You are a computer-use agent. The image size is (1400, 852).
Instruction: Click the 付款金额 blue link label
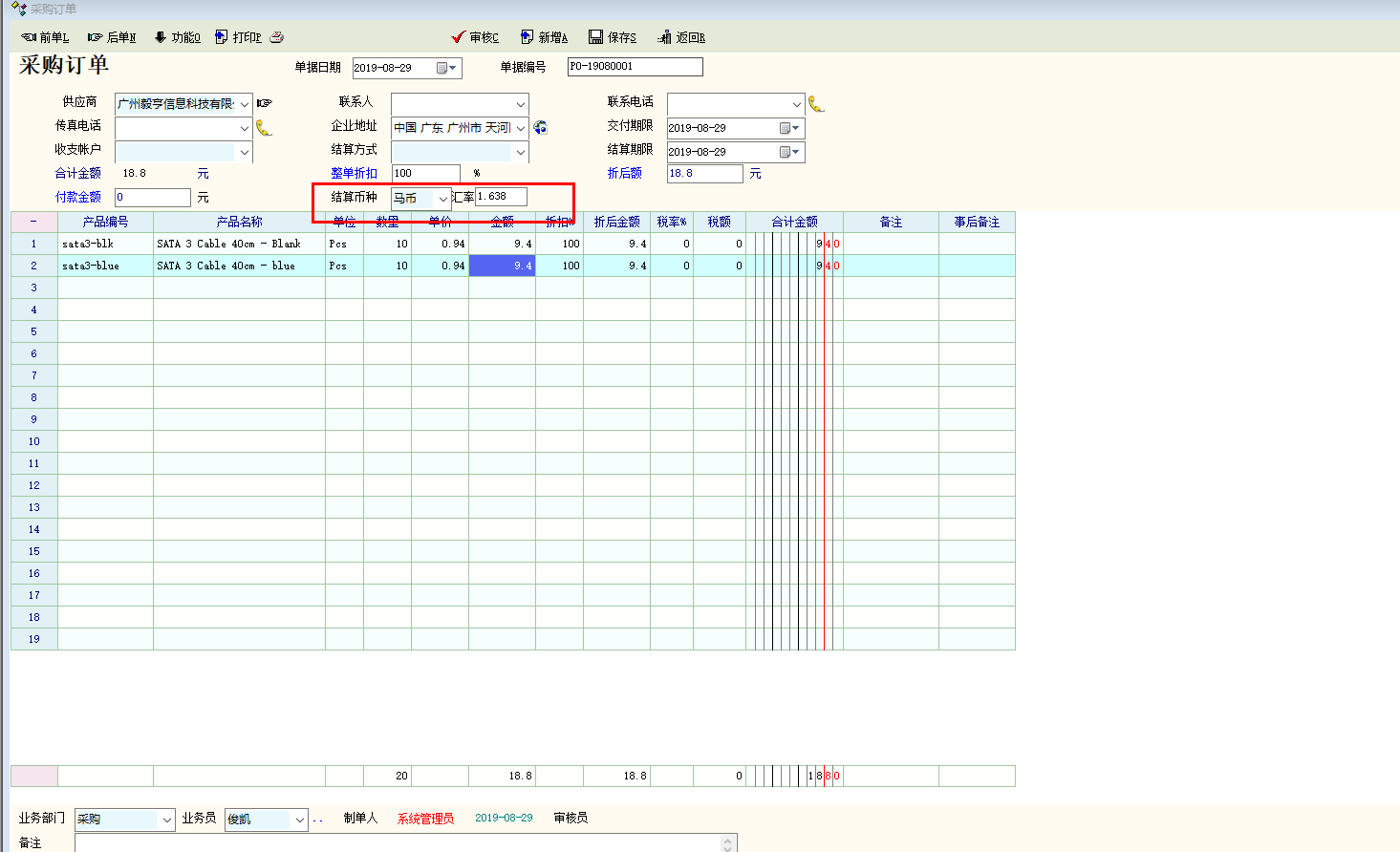tap(78, 197)
